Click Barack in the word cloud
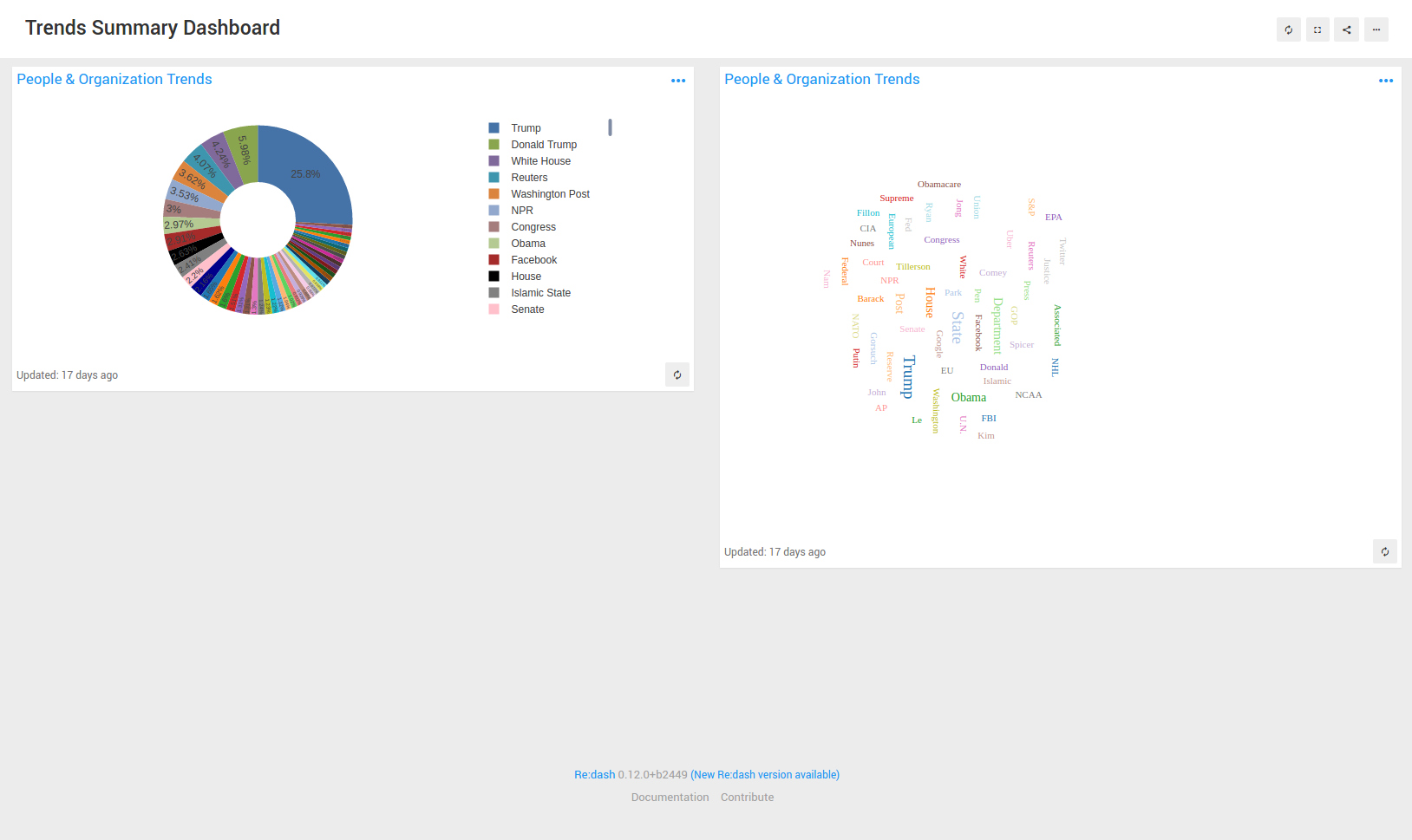 coord(871,299)
